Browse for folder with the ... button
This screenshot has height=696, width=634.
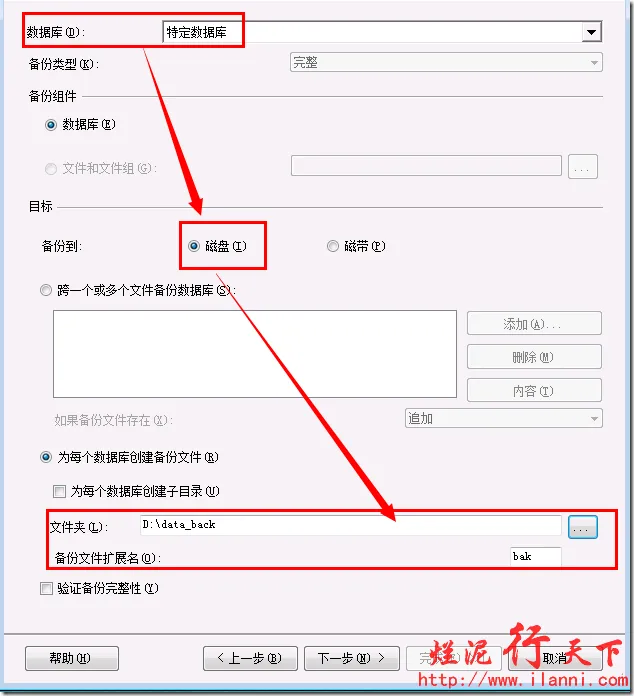[582, 527]
